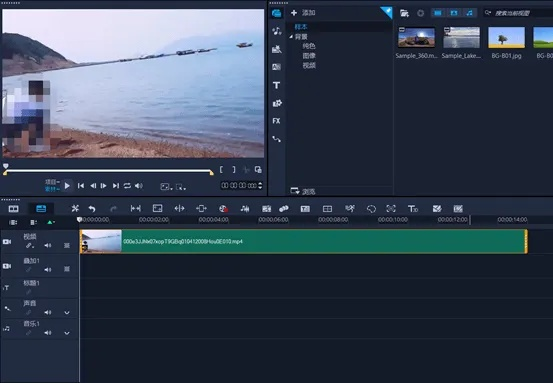Click the 添加 (Add) folder button
This screenshot has width=553, height=383.
click(x=303, y=13)
